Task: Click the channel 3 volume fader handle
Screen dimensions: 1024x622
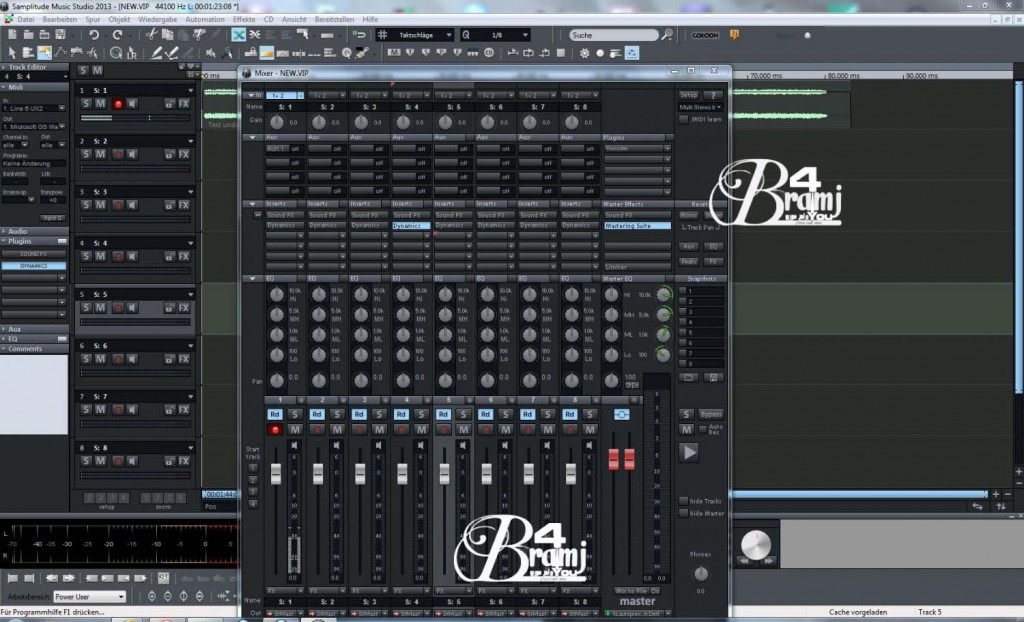Action: pos(360,474)
